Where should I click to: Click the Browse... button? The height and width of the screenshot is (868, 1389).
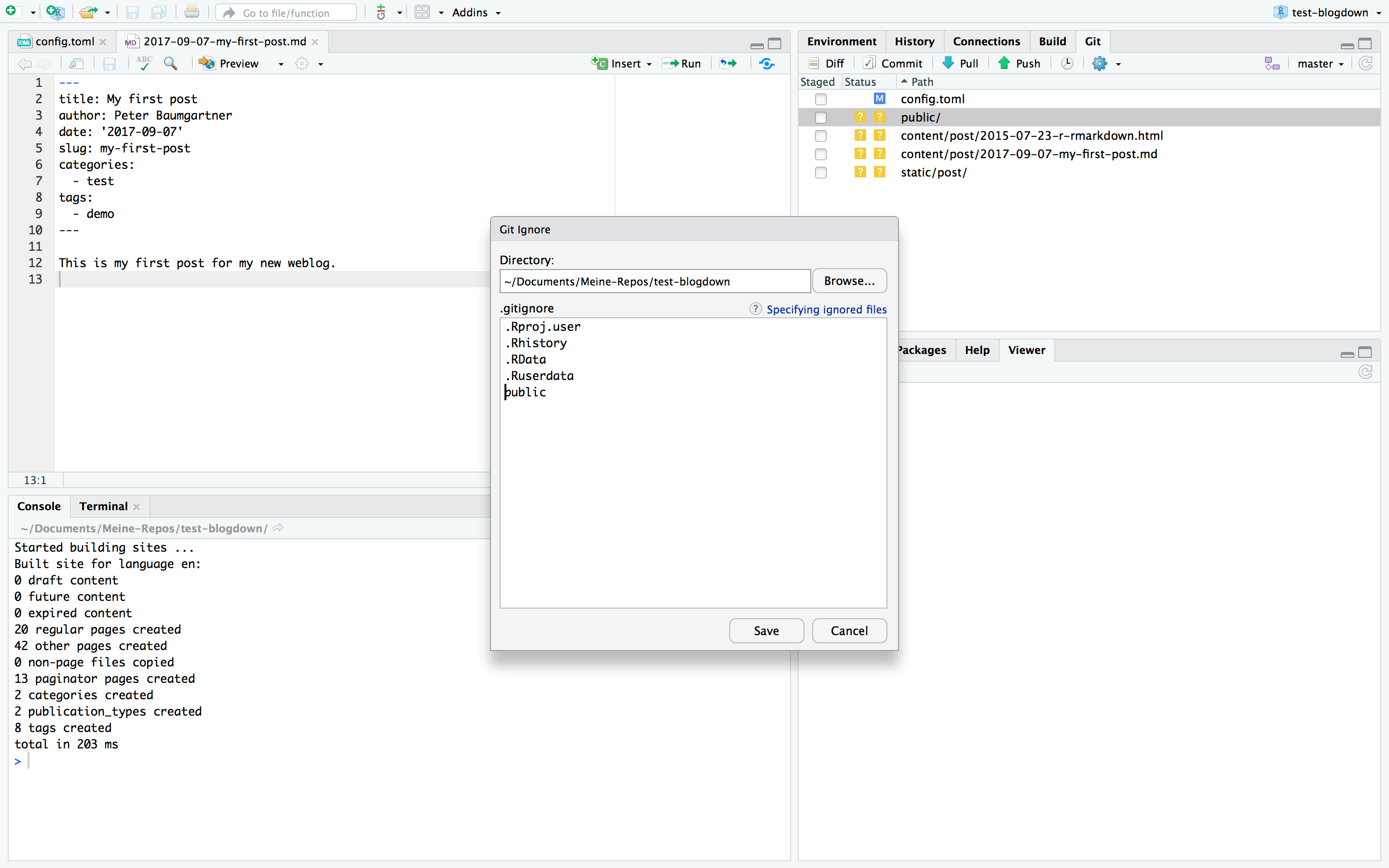coord(849,281)
